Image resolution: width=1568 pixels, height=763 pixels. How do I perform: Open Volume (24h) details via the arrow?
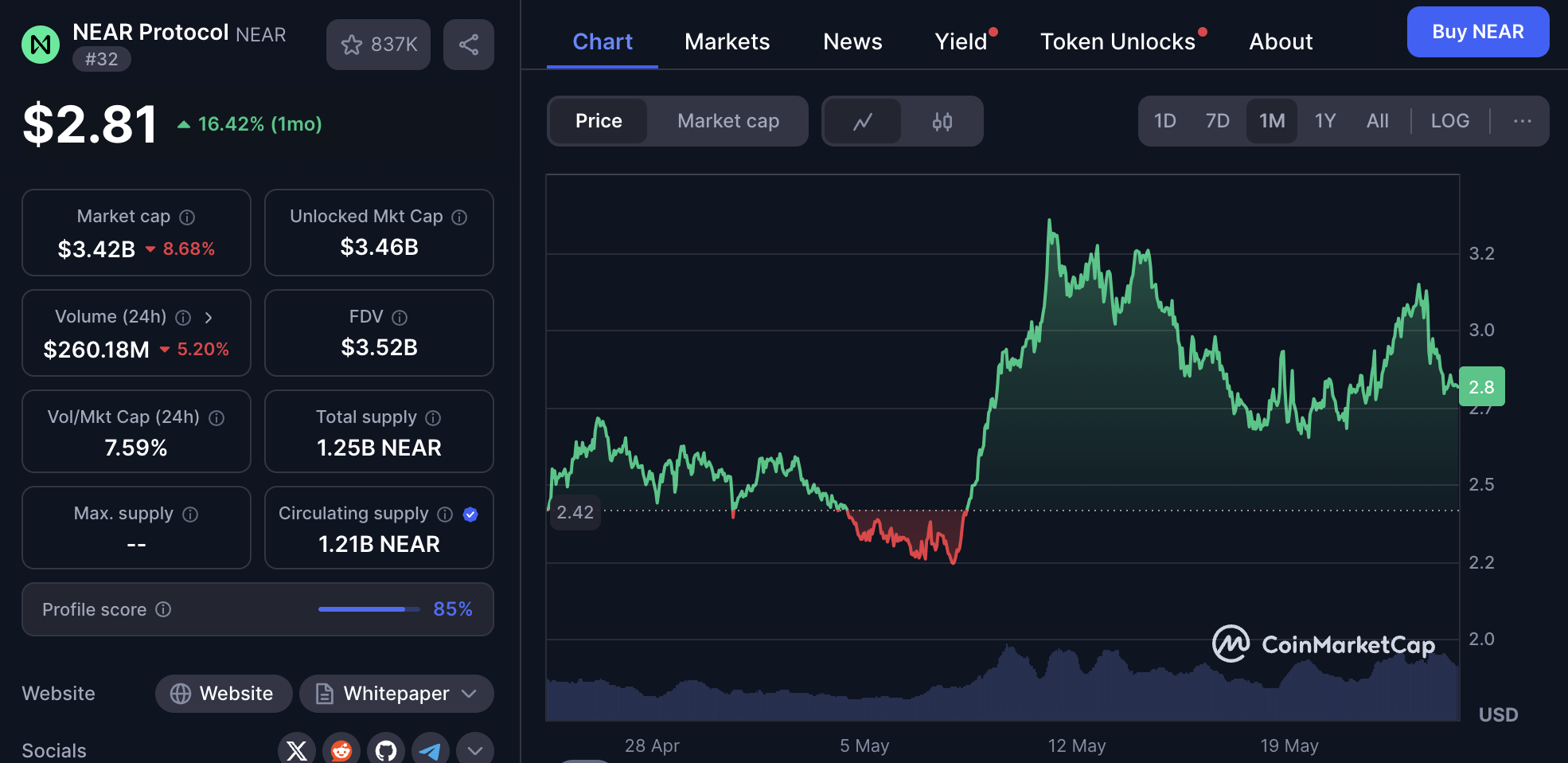[209, 316]
